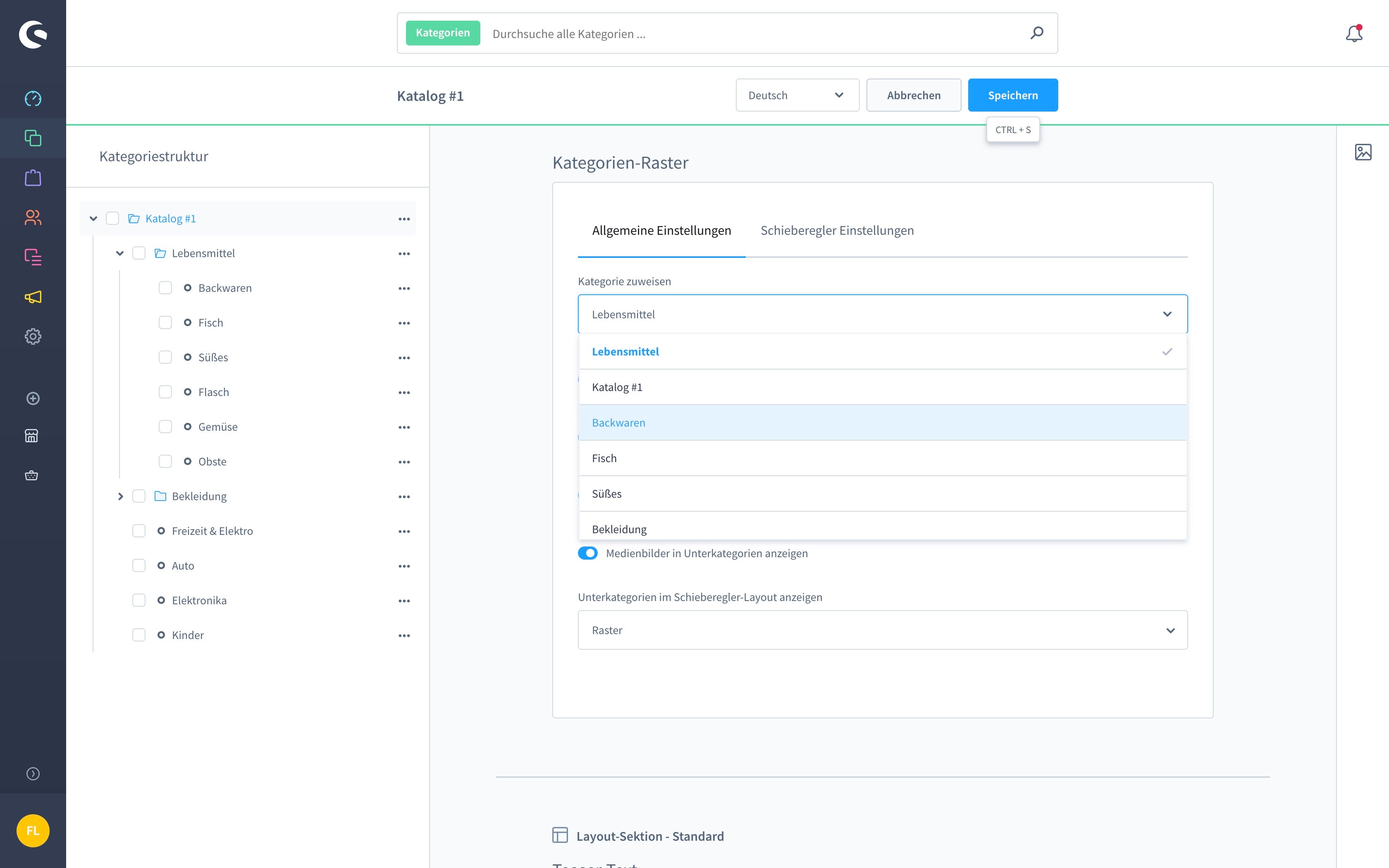Open the Customers sidebar icon

(33, 217)
